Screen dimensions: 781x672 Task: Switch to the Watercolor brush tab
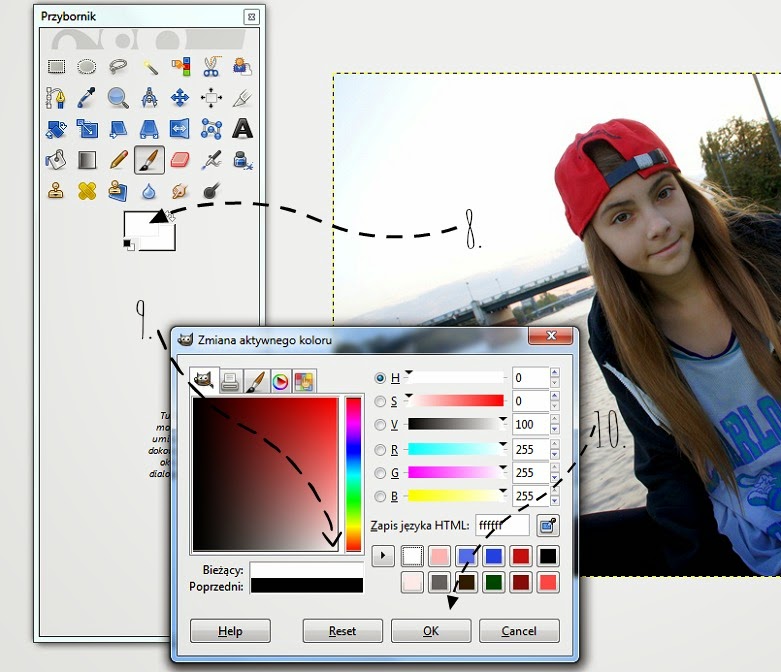pyautogui.click(x=256, y=382)
